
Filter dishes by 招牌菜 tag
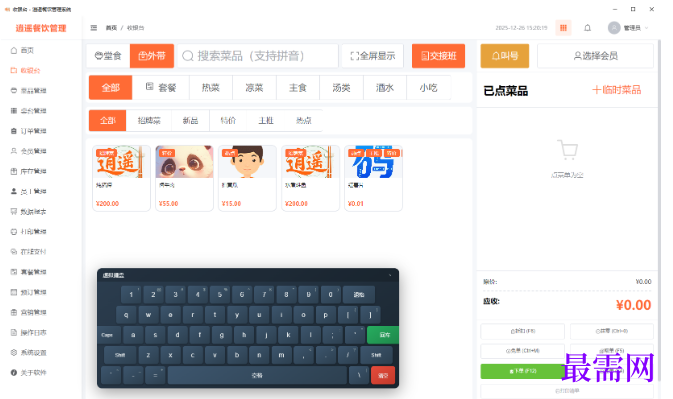(x=149, y=121)
